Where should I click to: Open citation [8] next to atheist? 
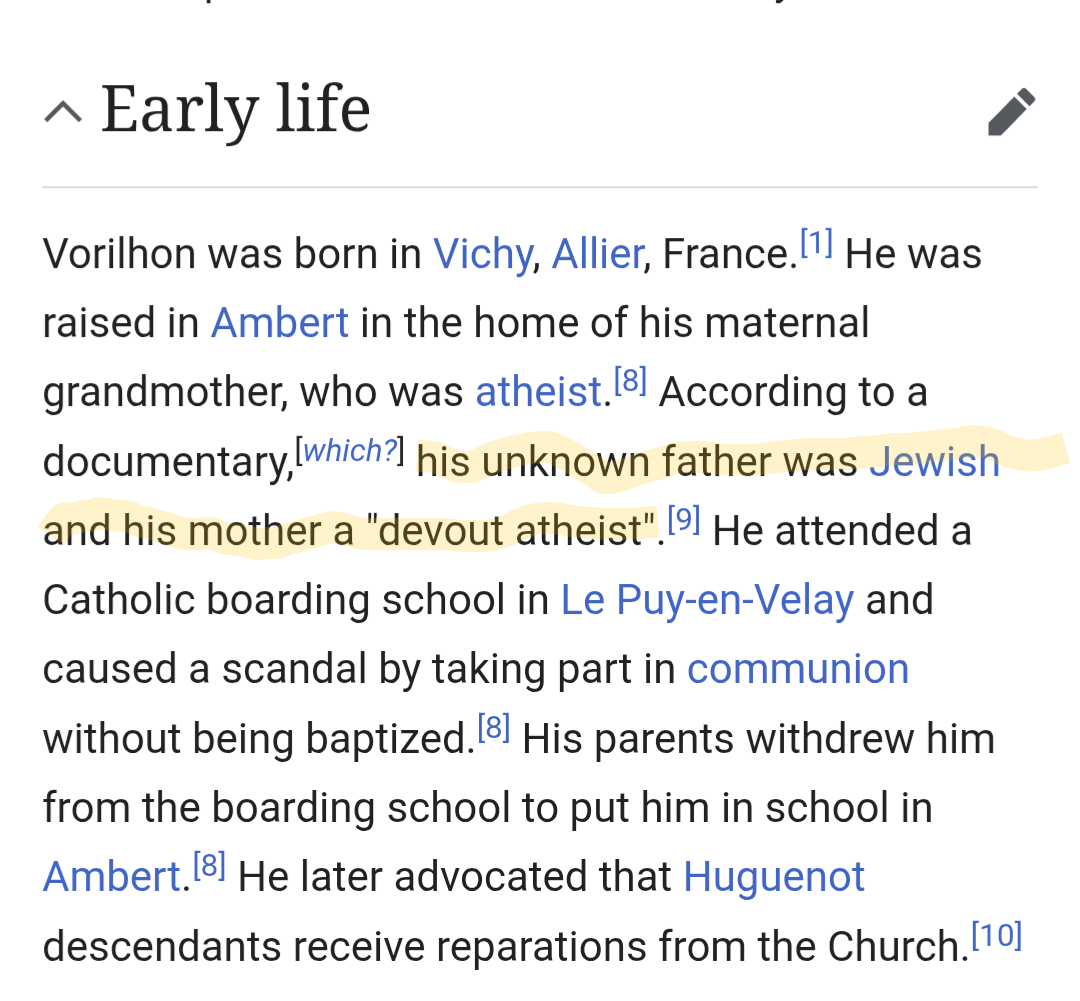point(631,380)
